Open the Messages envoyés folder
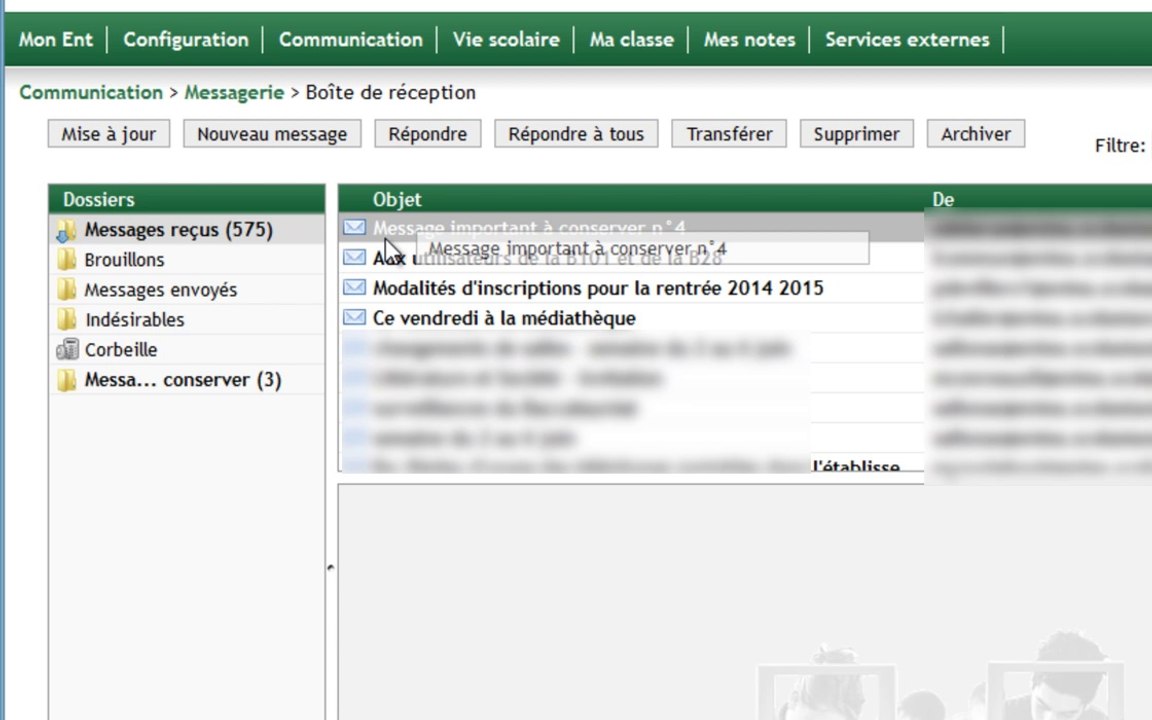This screenshot has height=720, width=1152. tap(187, 290)
